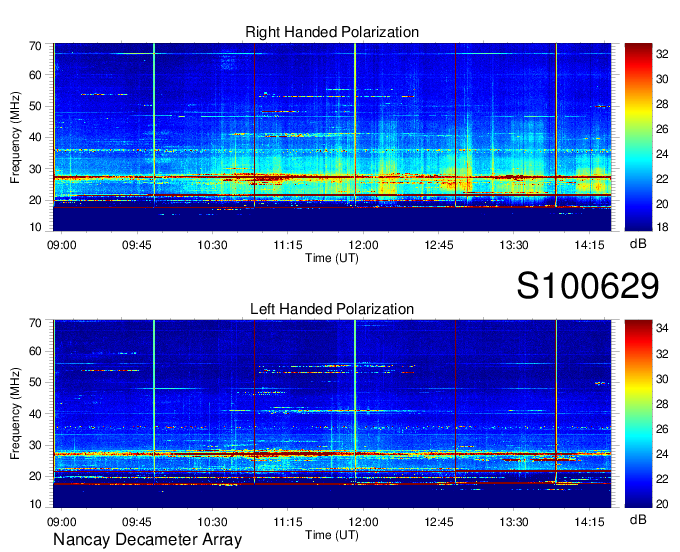680x552 pixels.
Task: Click the '26' value on Right Handed colorbar
Action: [x=662, y=129]
